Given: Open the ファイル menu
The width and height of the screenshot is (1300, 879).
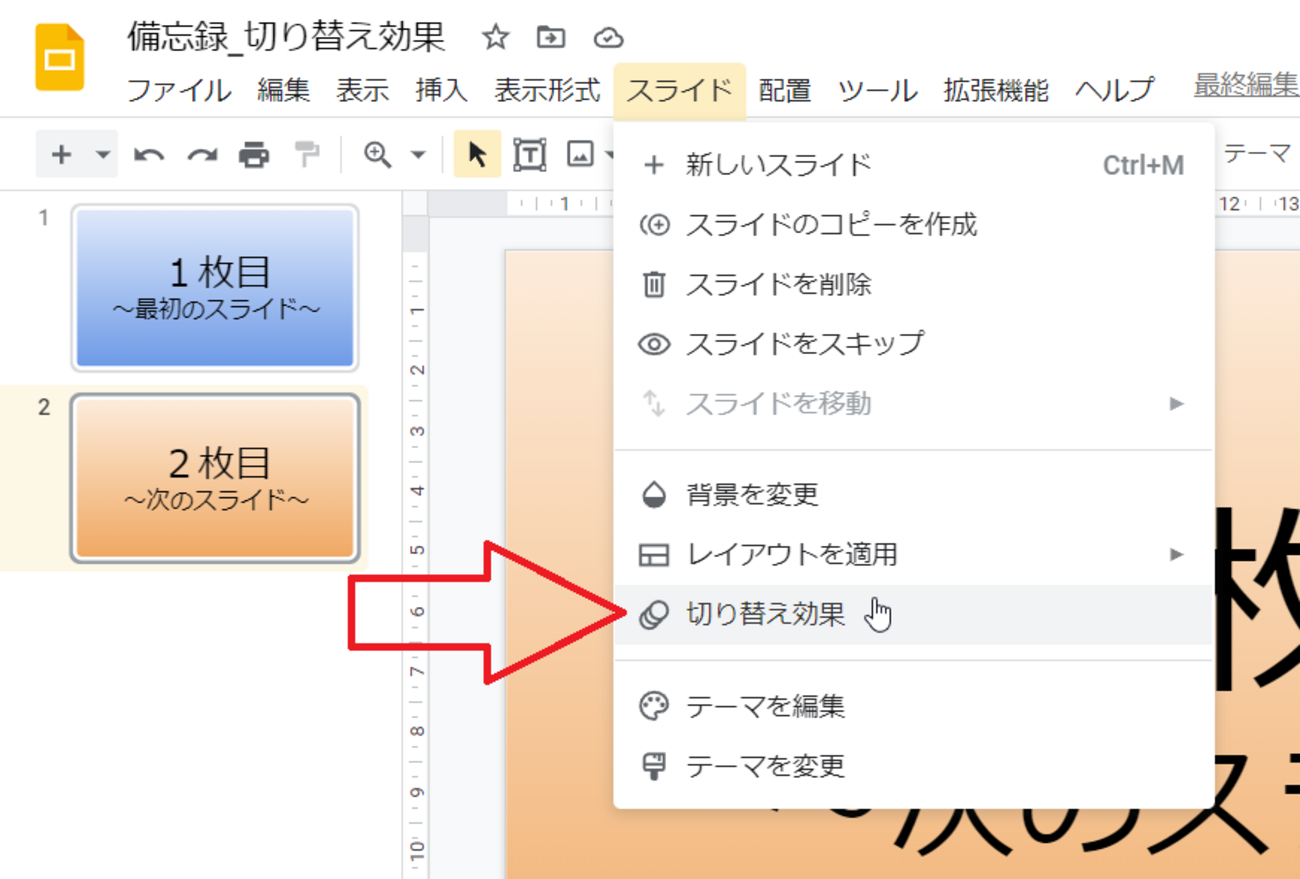Looking at the screenshot, I should [x=179, y=91].
